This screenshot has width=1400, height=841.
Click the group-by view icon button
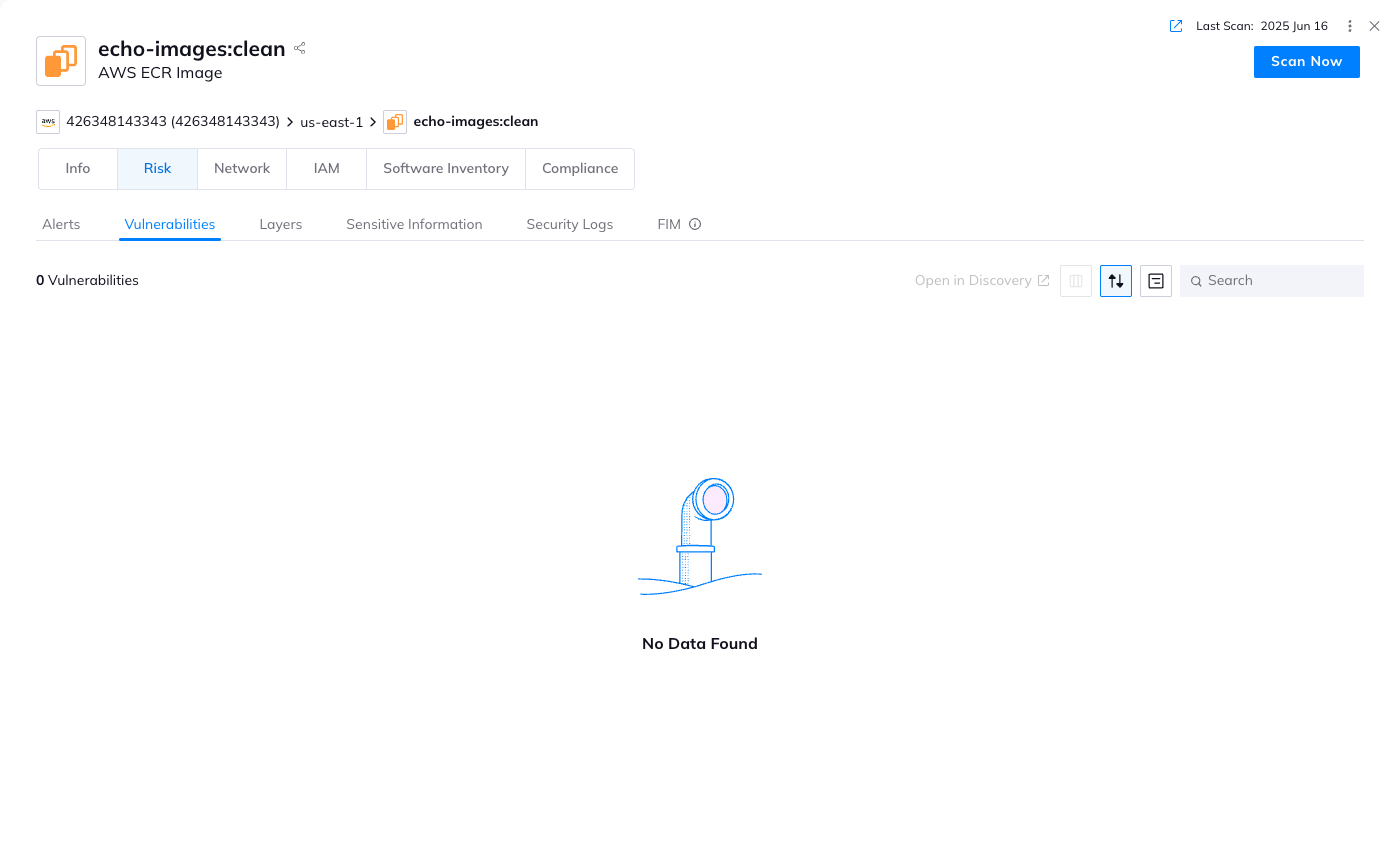coord(1156,281)
